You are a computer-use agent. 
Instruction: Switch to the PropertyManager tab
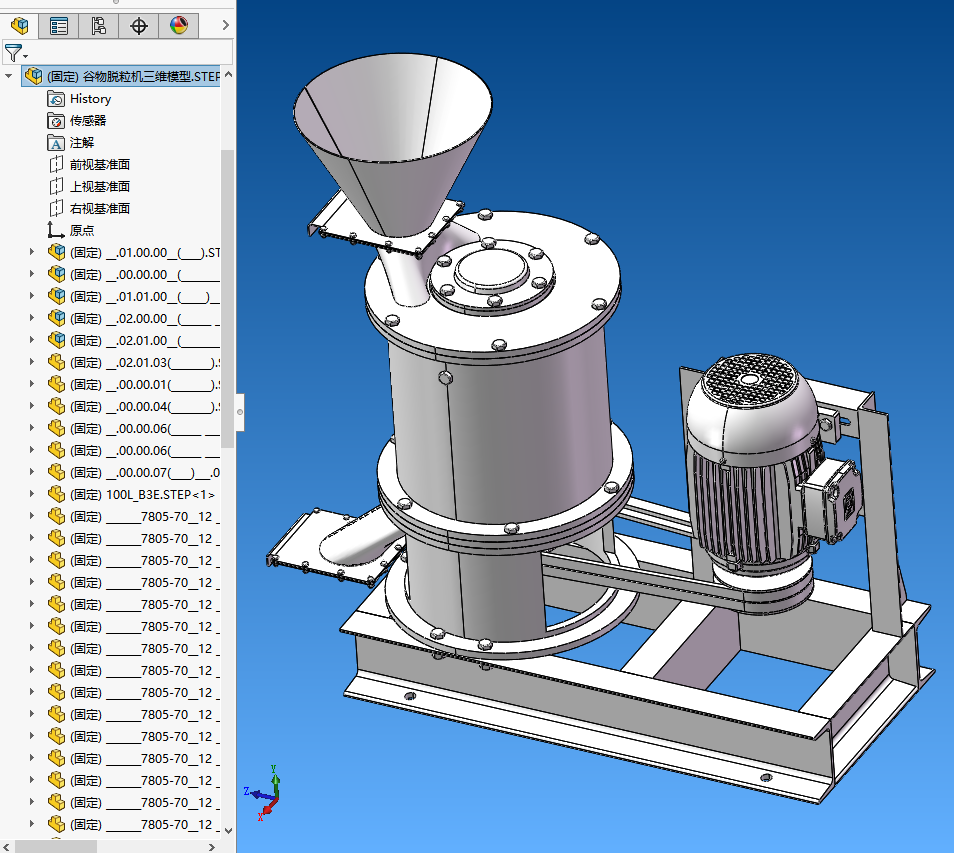click(59, 26)
